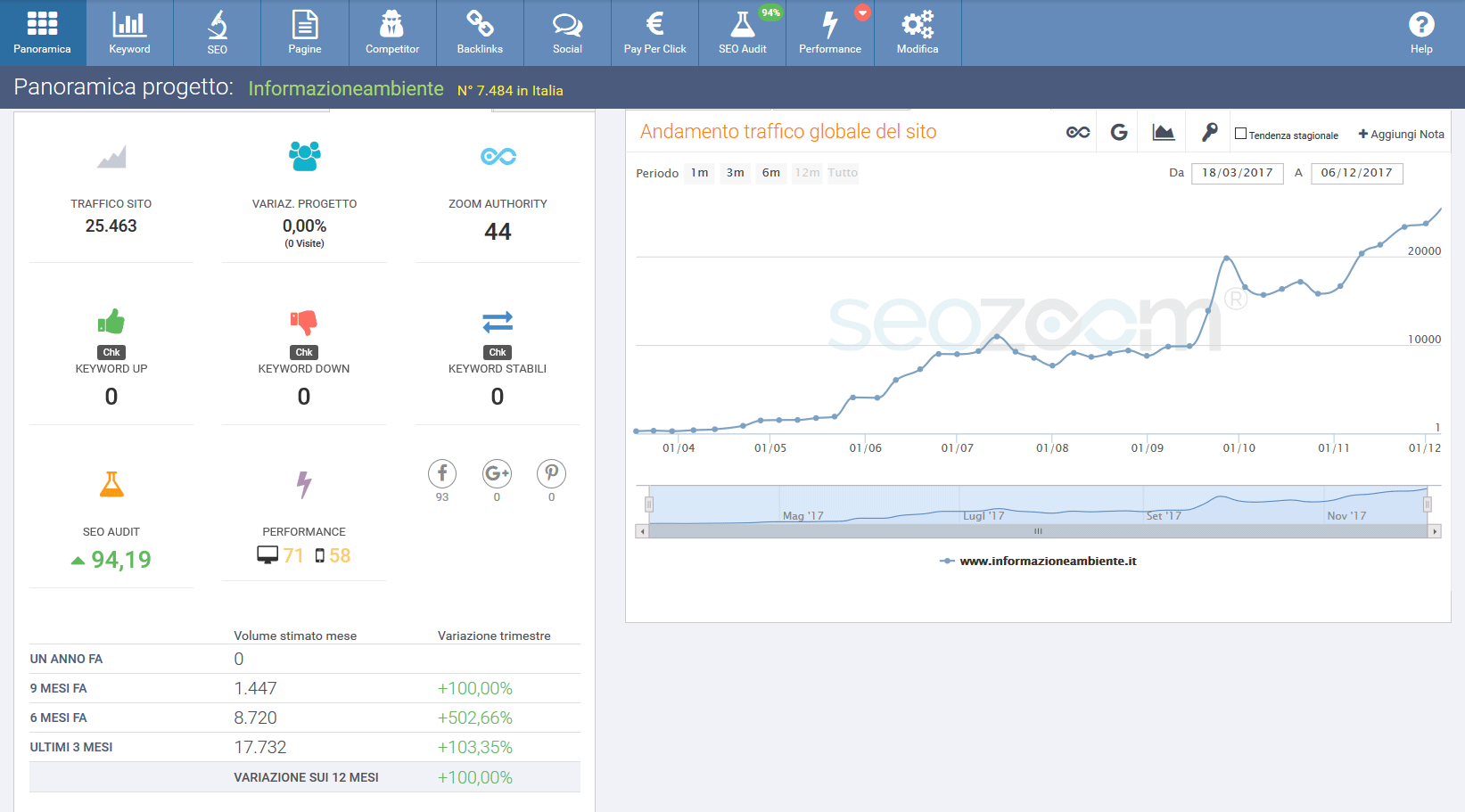Click the +502,66% value for 6 mesi fa

[475, 718]
